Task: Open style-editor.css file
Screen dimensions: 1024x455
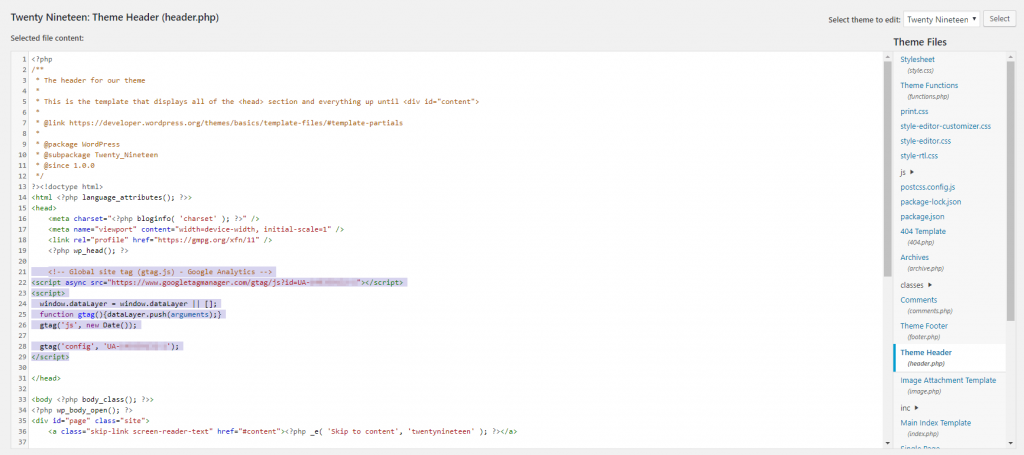Action: (925, 141)
